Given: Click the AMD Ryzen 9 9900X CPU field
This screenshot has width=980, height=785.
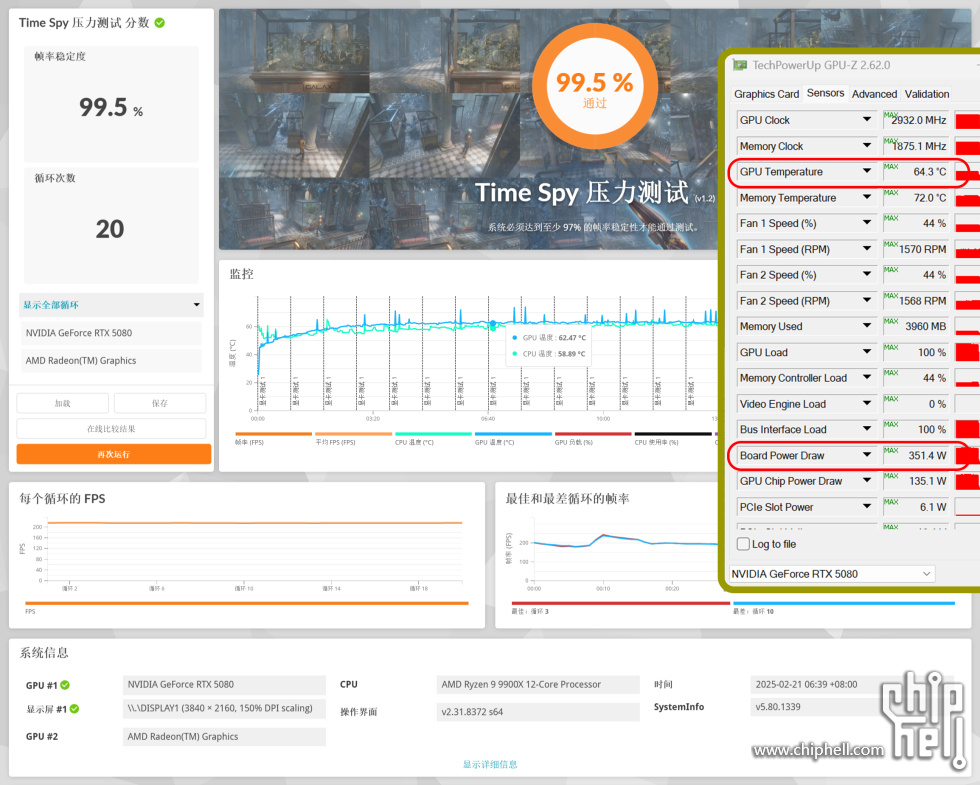Looking at the screenshot, I should tap(538, 684).
